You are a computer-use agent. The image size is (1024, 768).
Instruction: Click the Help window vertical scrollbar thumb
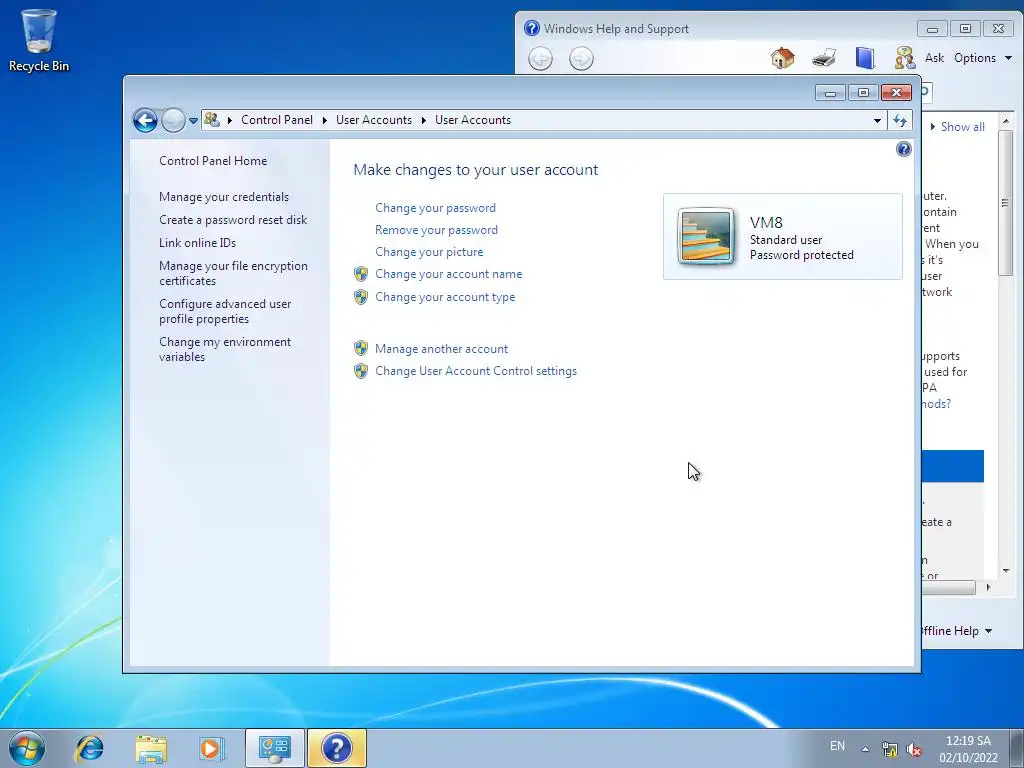click(x=1006, y=203)
